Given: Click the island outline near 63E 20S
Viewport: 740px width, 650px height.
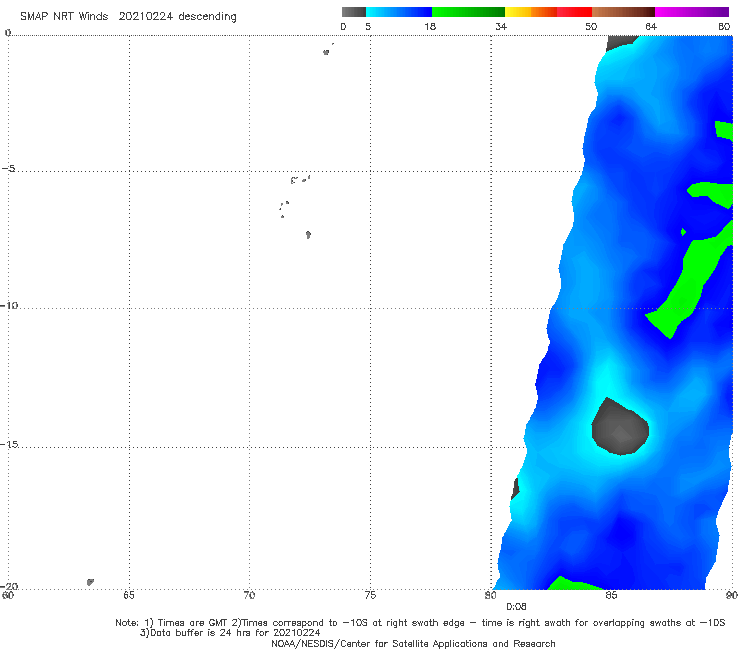Looking at the screenshot, I should pyautogui.click(x=90, y=582).
